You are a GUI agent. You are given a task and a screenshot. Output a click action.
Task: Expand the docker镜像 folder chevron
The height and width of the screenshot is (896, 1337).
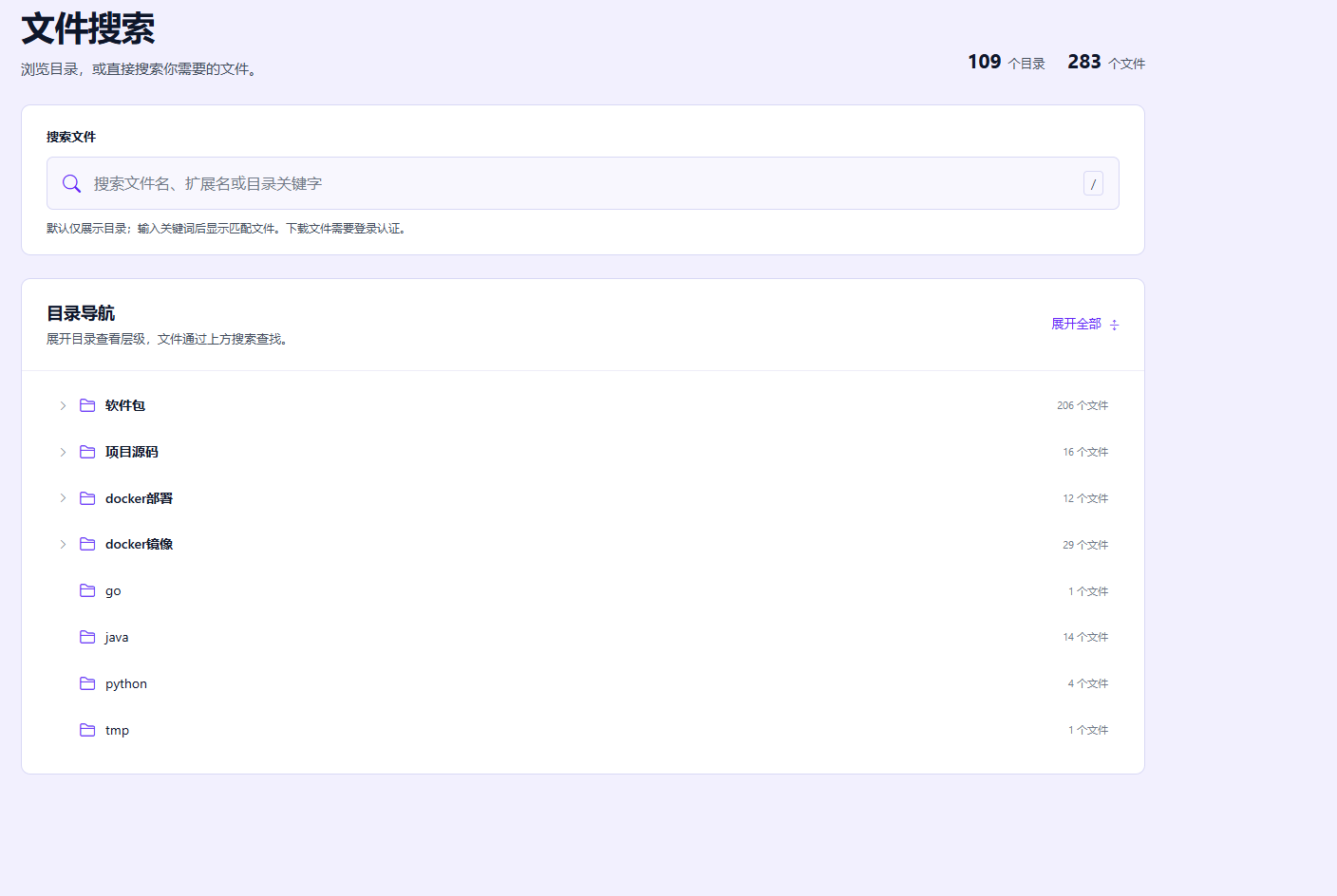[x=63, y=544]
